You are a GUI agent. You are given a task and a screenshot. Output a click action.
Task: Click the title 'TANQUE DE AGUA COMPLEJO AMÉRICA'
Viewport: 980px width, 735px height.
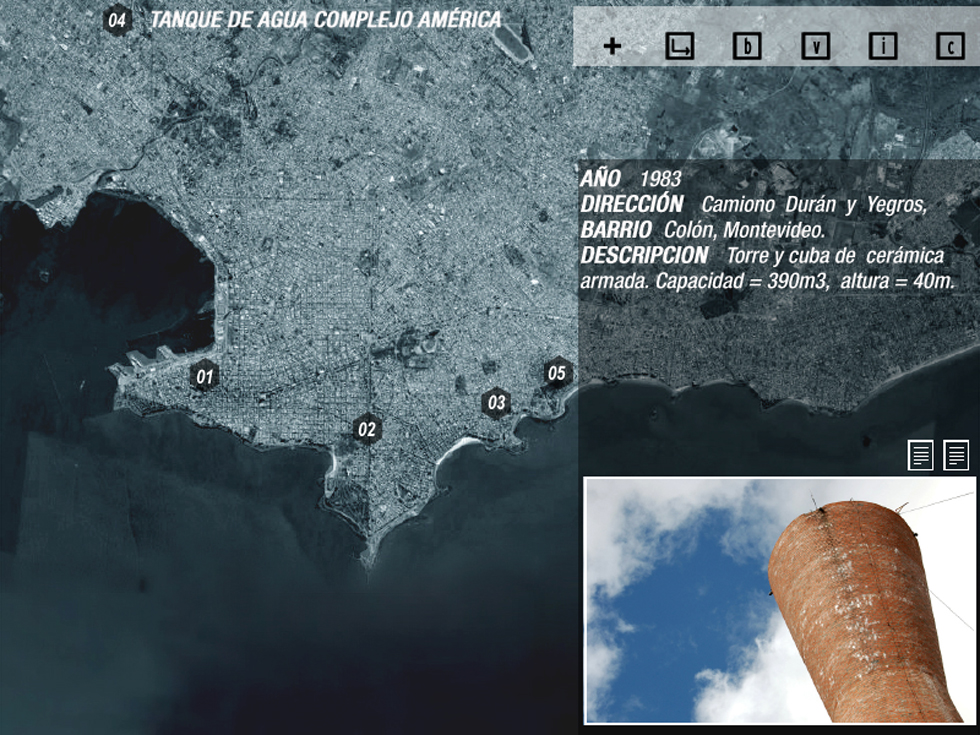point(326,20)
